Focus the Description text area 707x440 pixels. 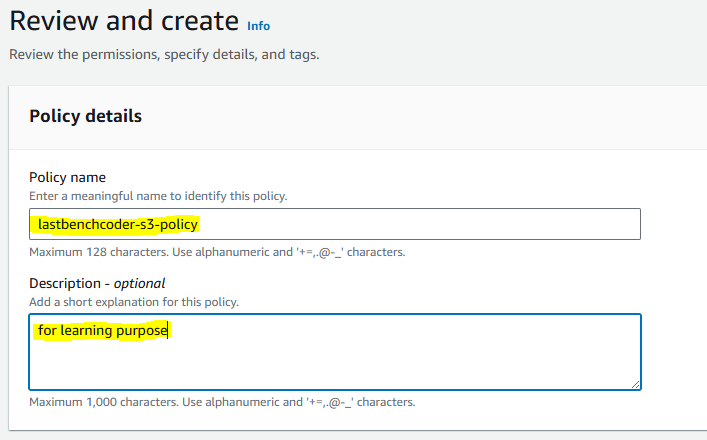335,352
